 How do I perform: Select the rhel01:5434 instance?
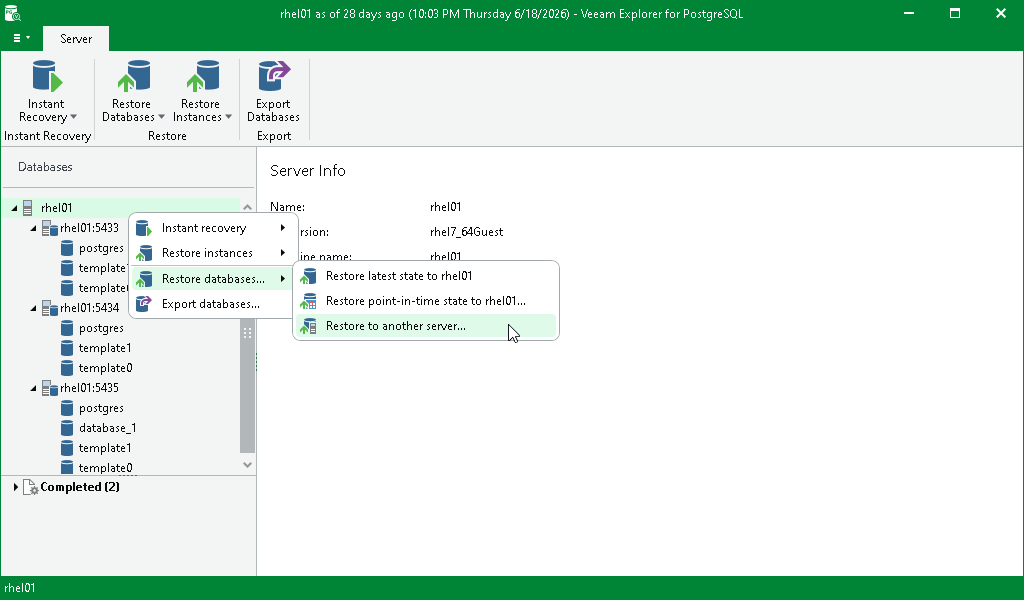pos(89,308)
